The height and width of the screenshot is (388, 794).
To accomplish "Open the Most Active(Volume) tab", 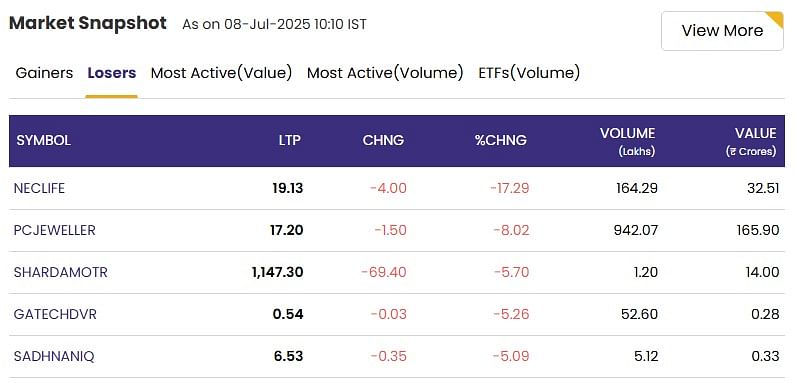I will click(385, 73).
